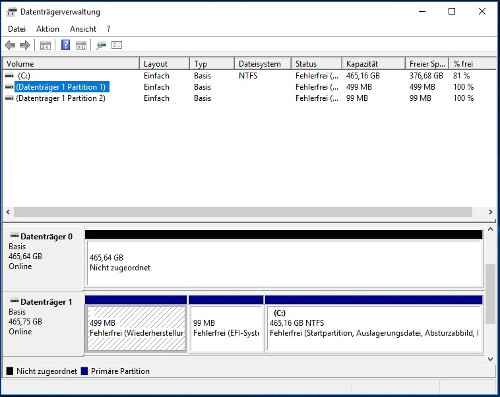Viewport: 500px width, 397px height.
Task: Open the Datei menu
Action: point(17,29)
